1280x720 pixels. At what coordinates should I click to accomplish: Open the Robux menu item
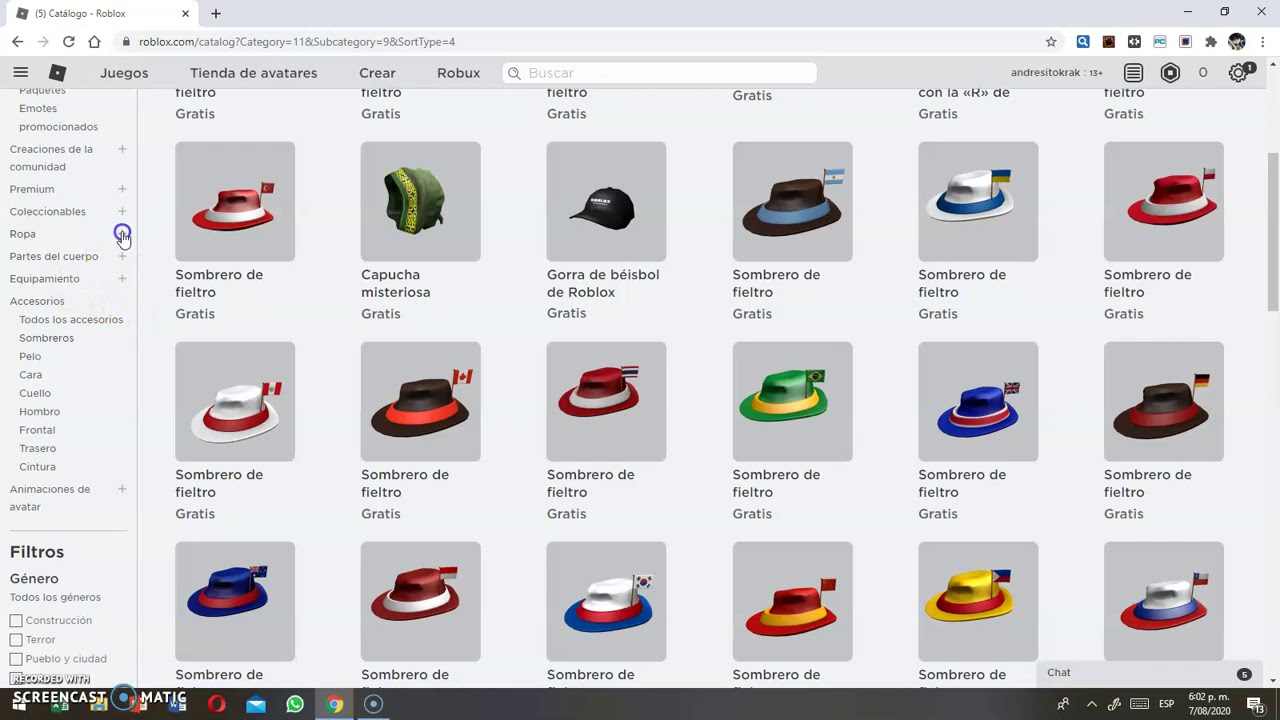tap(458, 73)
